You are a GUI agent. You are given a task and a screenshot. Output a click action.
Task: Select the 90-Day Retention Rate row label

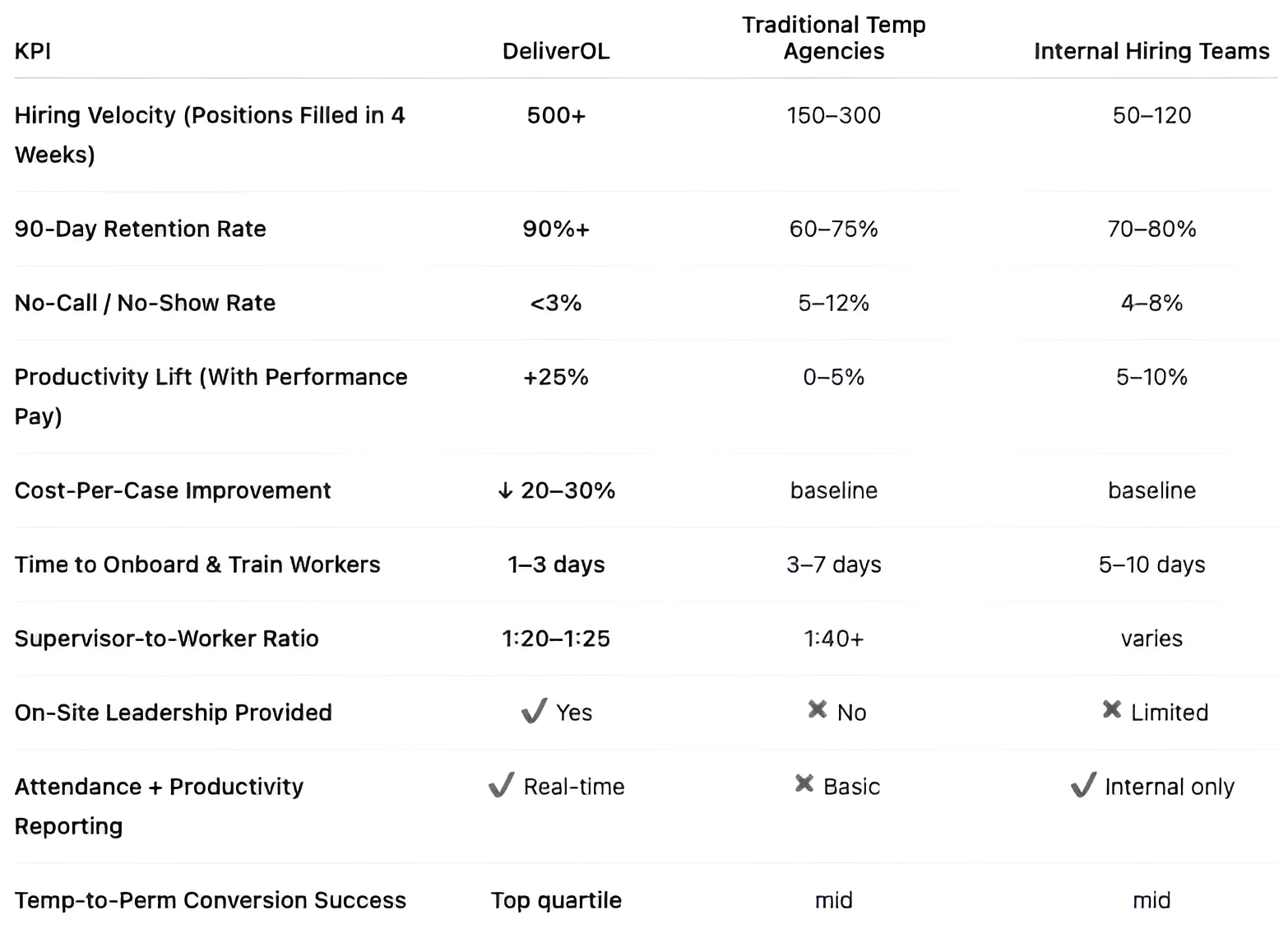(141, 229)
